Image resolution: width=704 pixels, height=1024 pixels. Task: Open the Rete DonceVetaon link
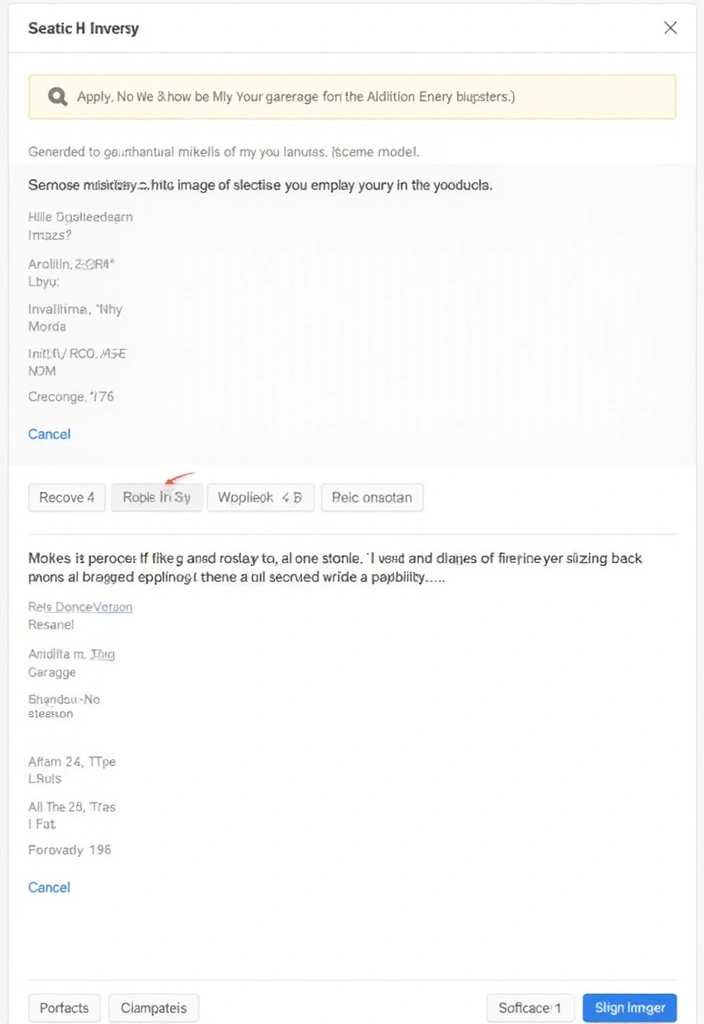[80, 607]
